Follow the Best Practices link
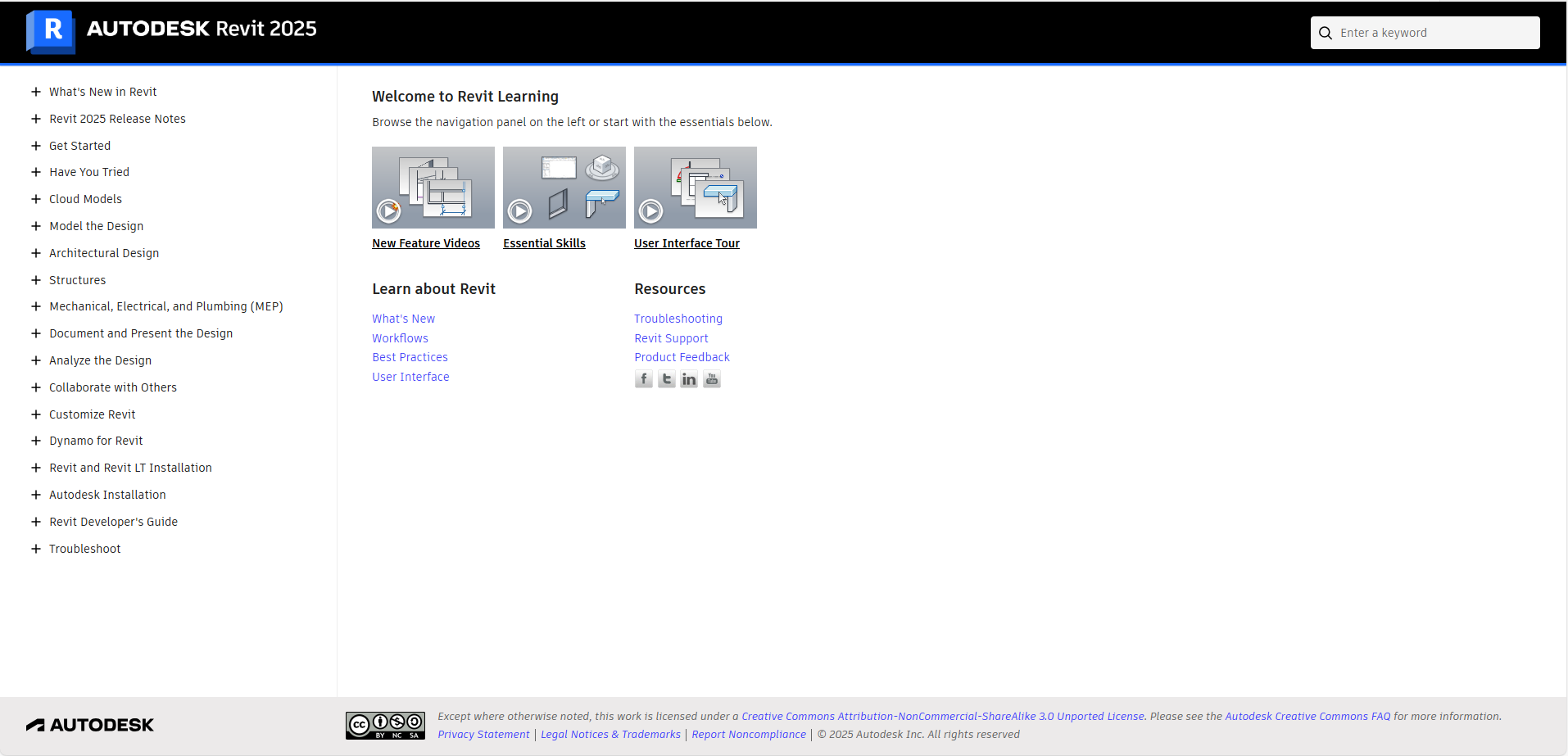 click(410, 357)
